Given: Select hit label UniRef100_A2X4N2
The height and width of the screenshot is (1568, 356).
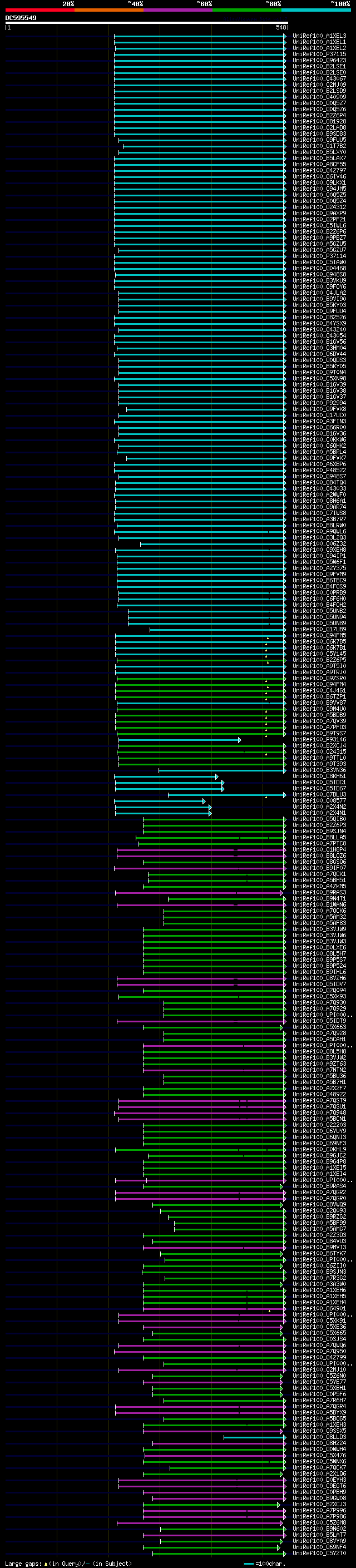Looking at the screenshot, I should (319, 807).
